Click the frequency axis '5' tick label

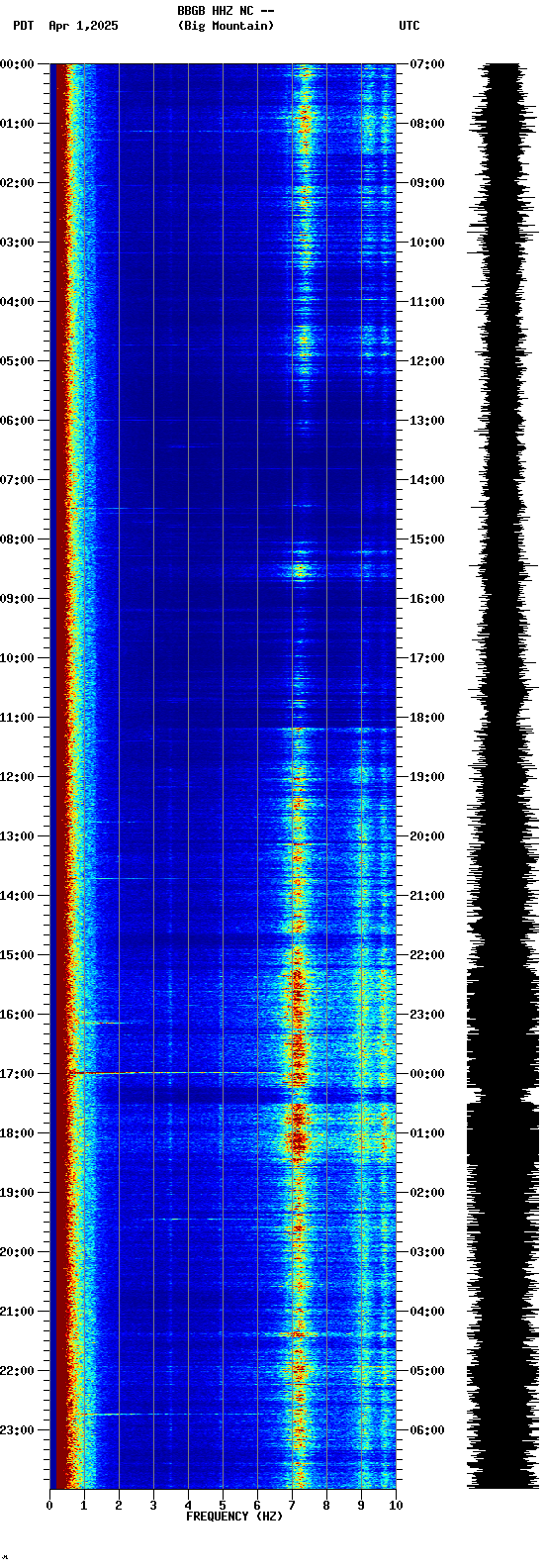pyautogui.click(x=223, y=1506)
